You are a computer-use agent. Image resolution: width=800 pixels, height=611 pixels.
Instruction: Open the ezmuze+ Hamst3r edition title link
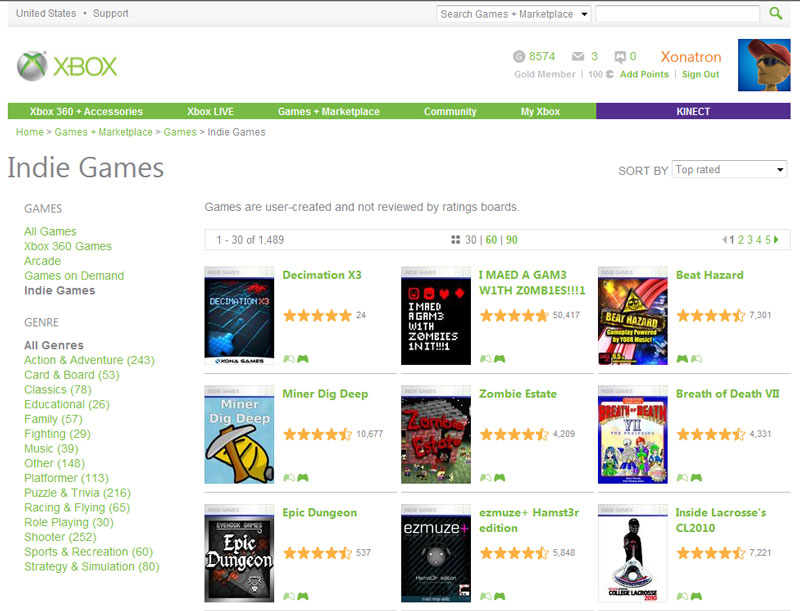529,520
